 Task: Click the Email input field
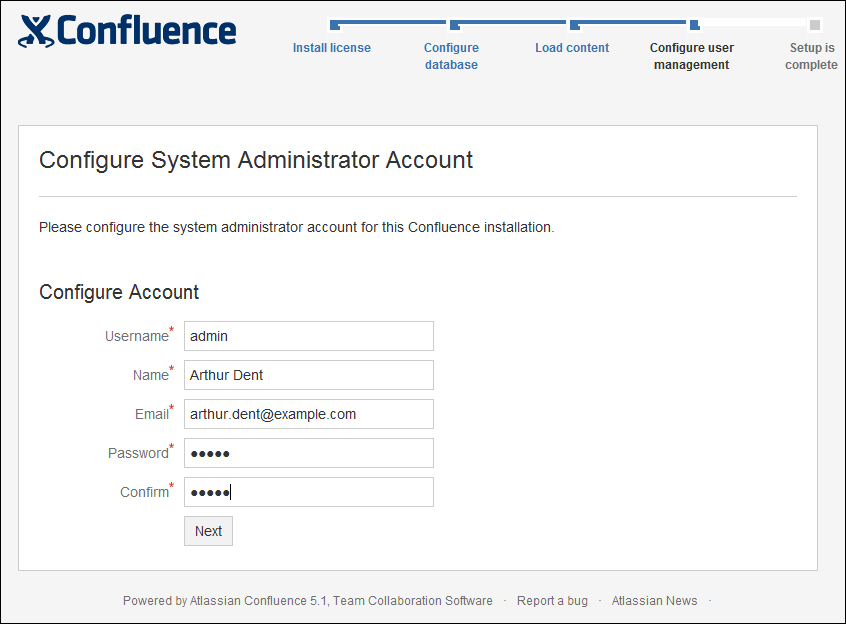pos(309,414)
